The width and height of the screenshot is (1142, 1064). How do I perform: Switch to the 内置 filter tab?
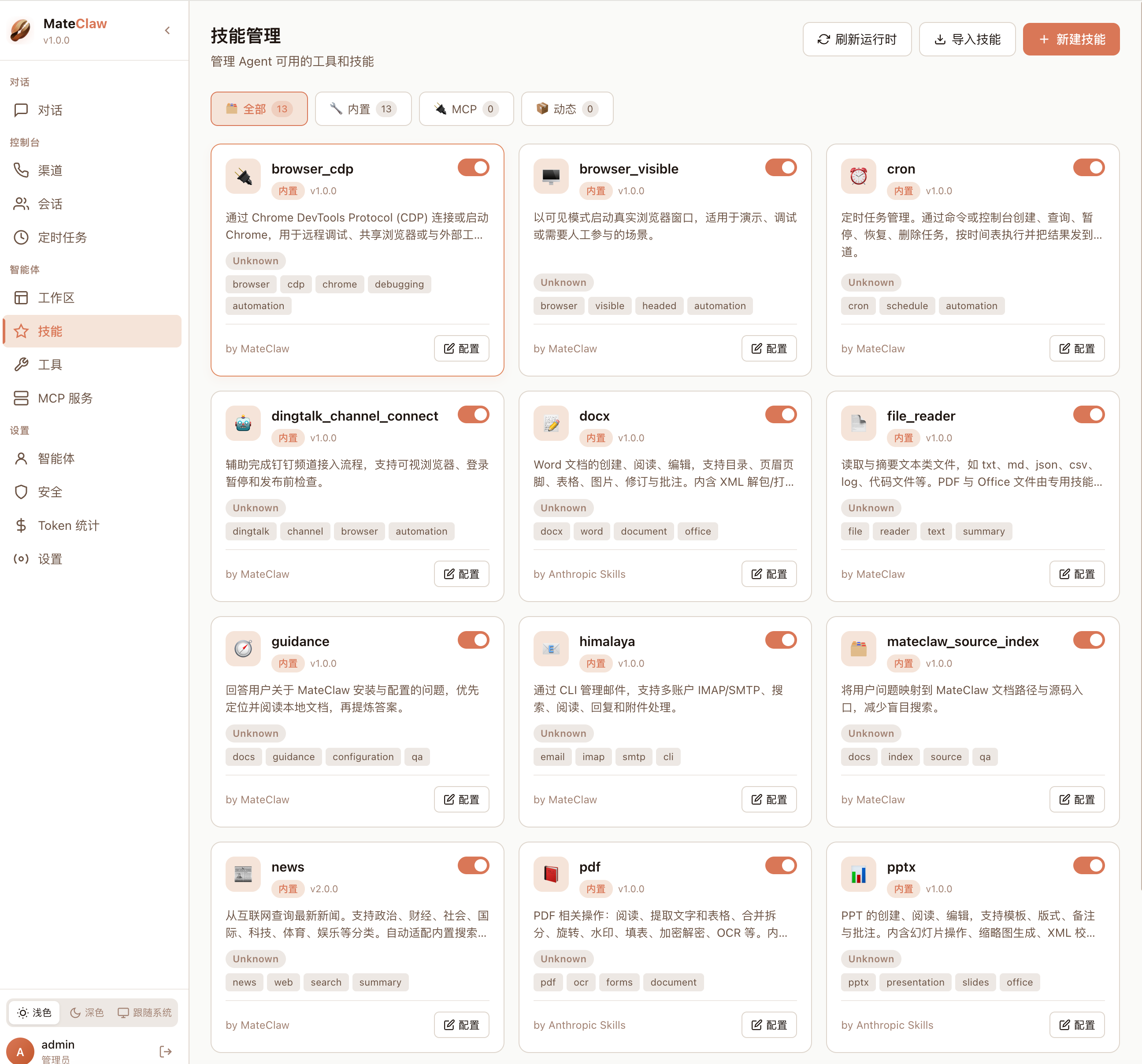point(363,108)
